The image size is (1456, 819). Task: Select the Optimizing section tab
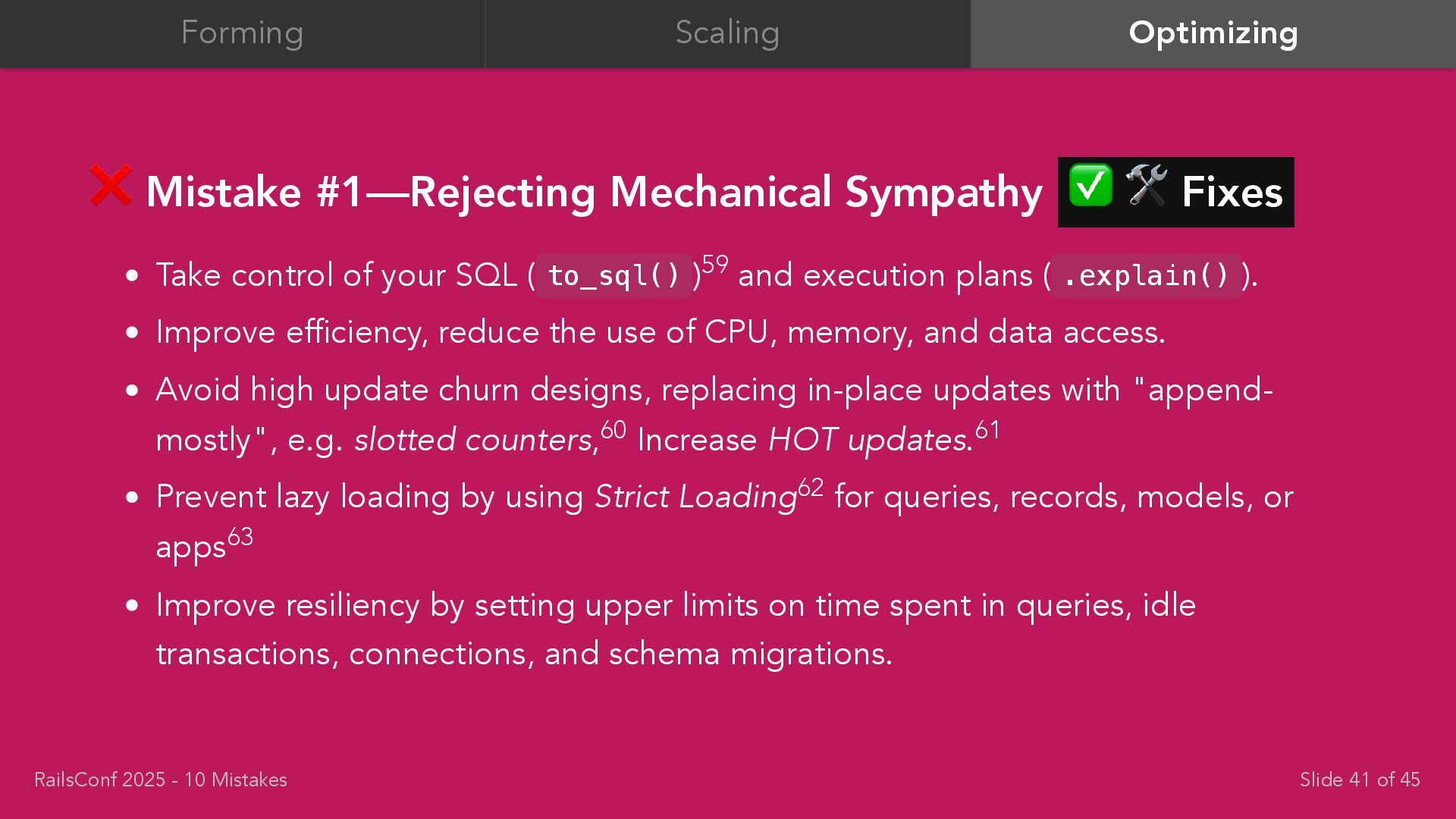click(x=1213, y=33)
